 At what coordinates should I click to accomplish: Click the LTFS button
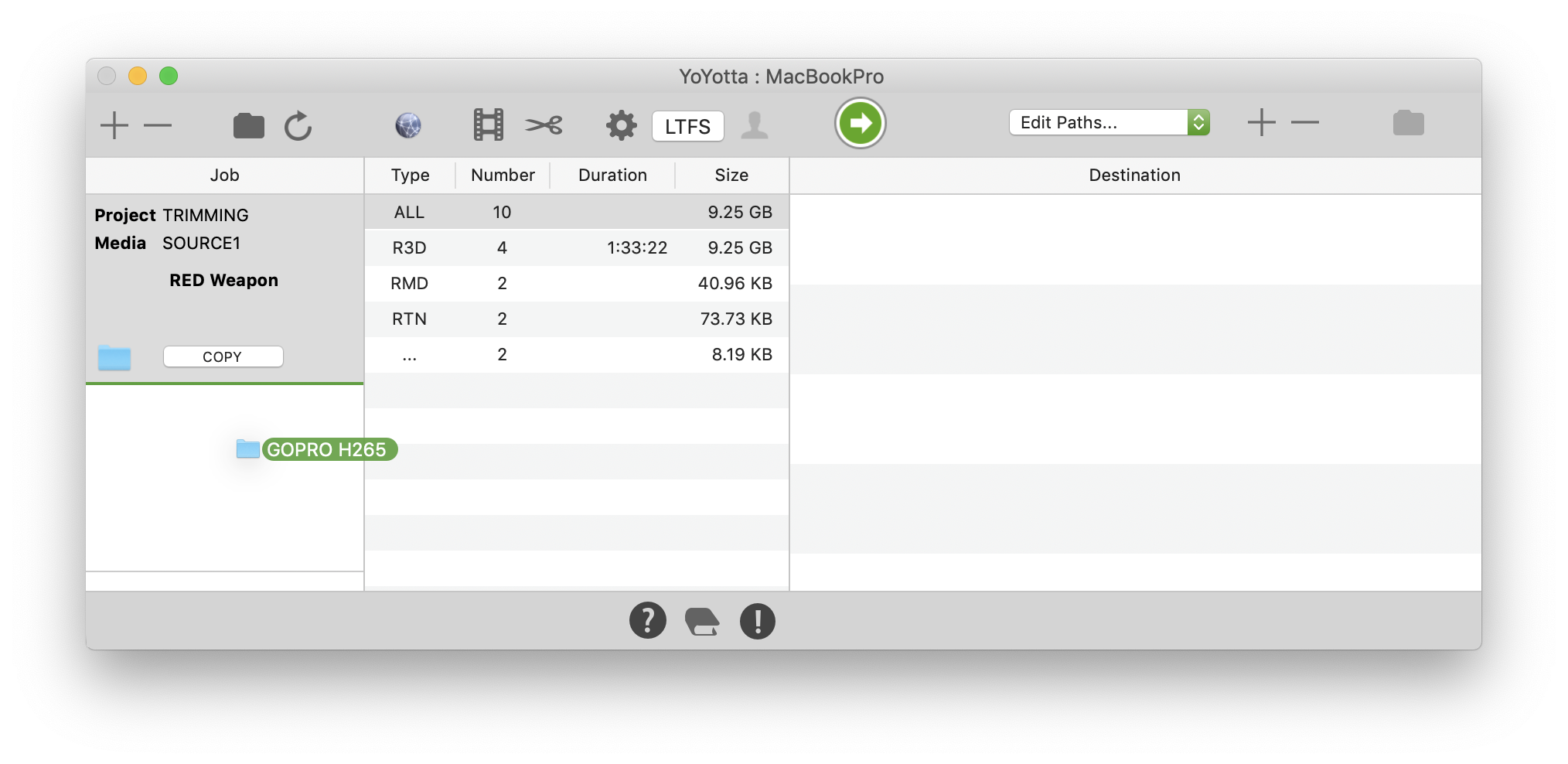[687, 126]
